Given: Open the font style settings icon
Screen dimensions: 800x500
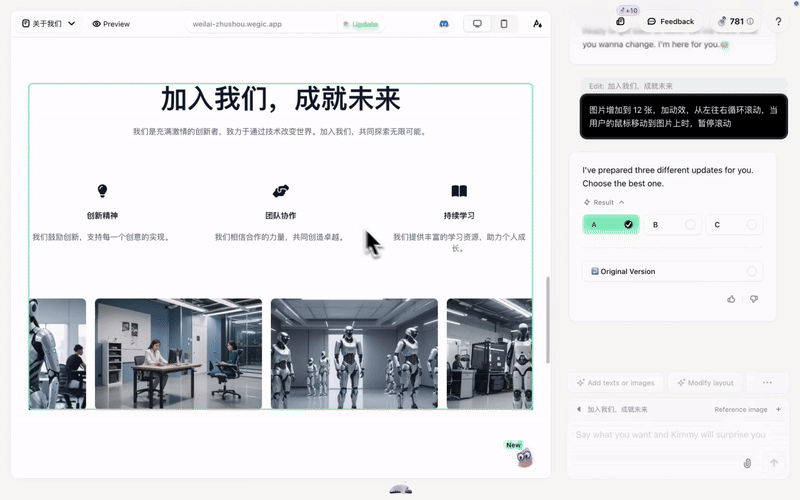Looking at the screenshot, I should [537, 23].
